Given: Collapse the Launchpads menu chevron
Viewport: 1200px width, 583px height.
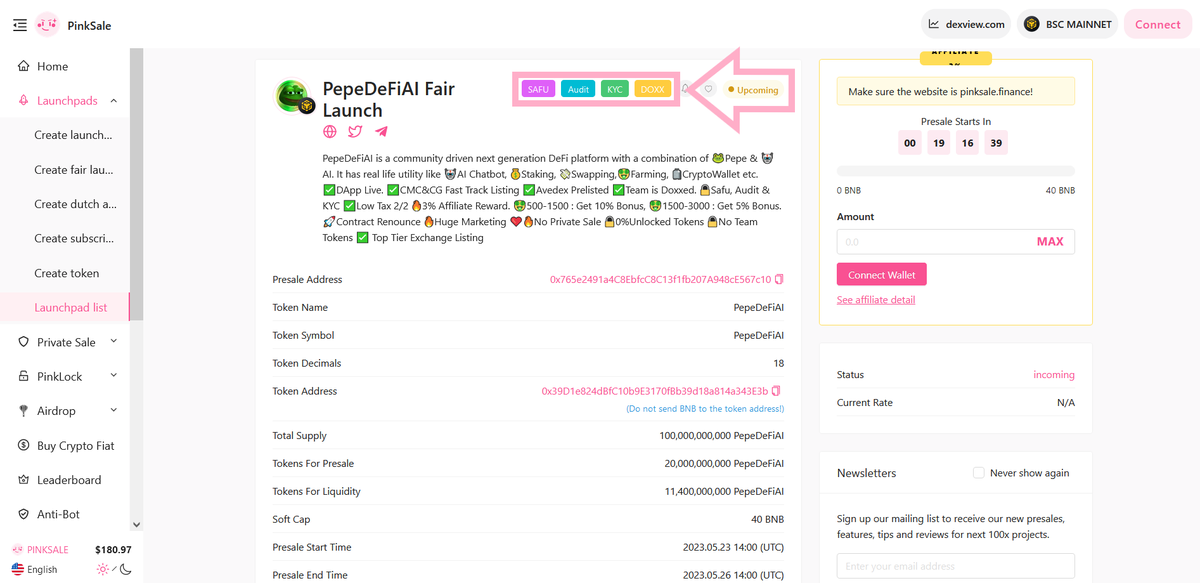Looking at the screenshot, I should (x=113, y=101).
